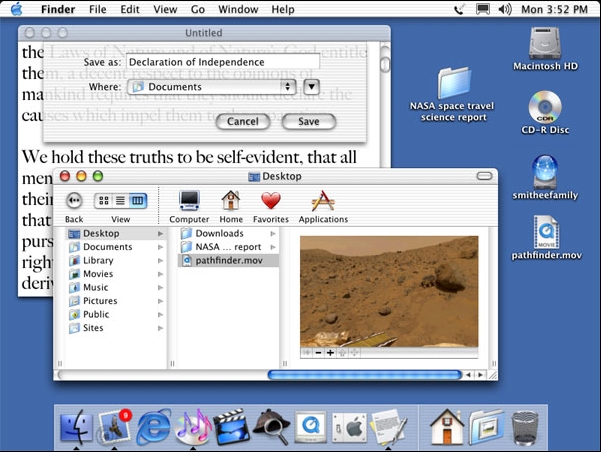The width and height of the screenshot is (602, 453).
Task: Select smitheefamily iDisk desktop icon
Action: (545, 177)
